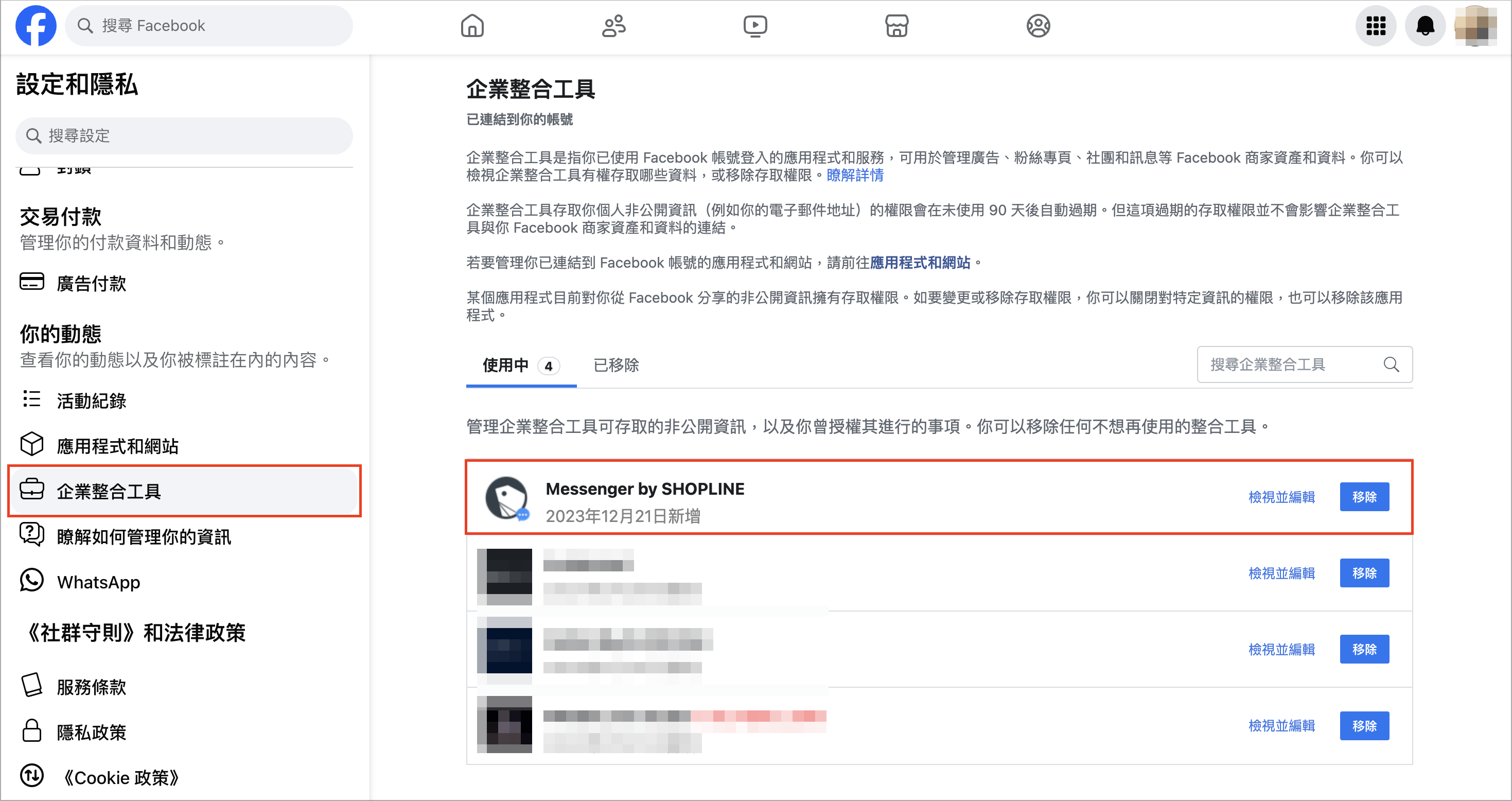Click the cube icon beside 應用程式和網站
This screenshot has height=801, width=1512.
click(32, 445)
